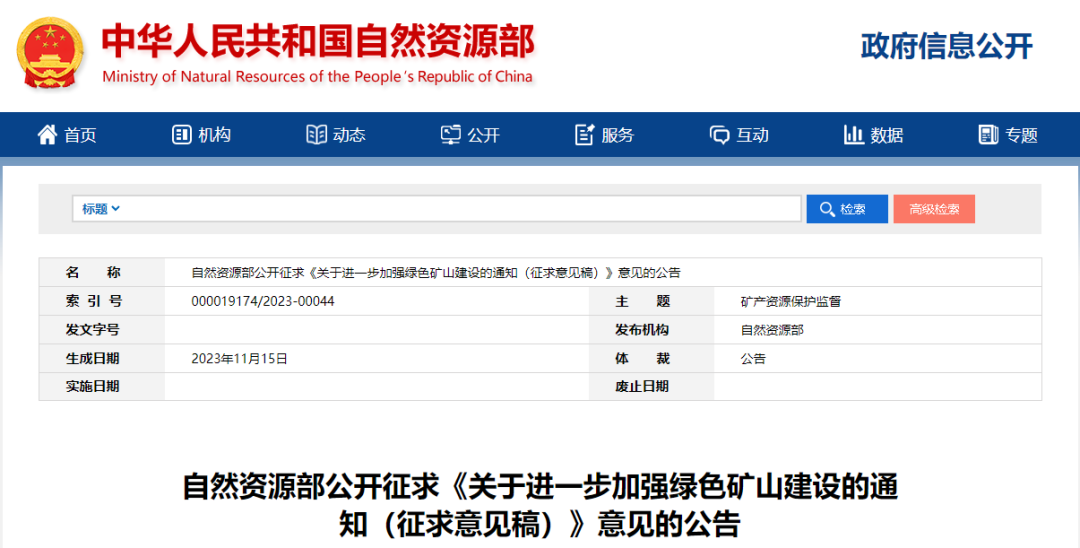This screenshot has width=1080, height=548.
Task: Click the search text input field
Action: click(x=460, y=209)
